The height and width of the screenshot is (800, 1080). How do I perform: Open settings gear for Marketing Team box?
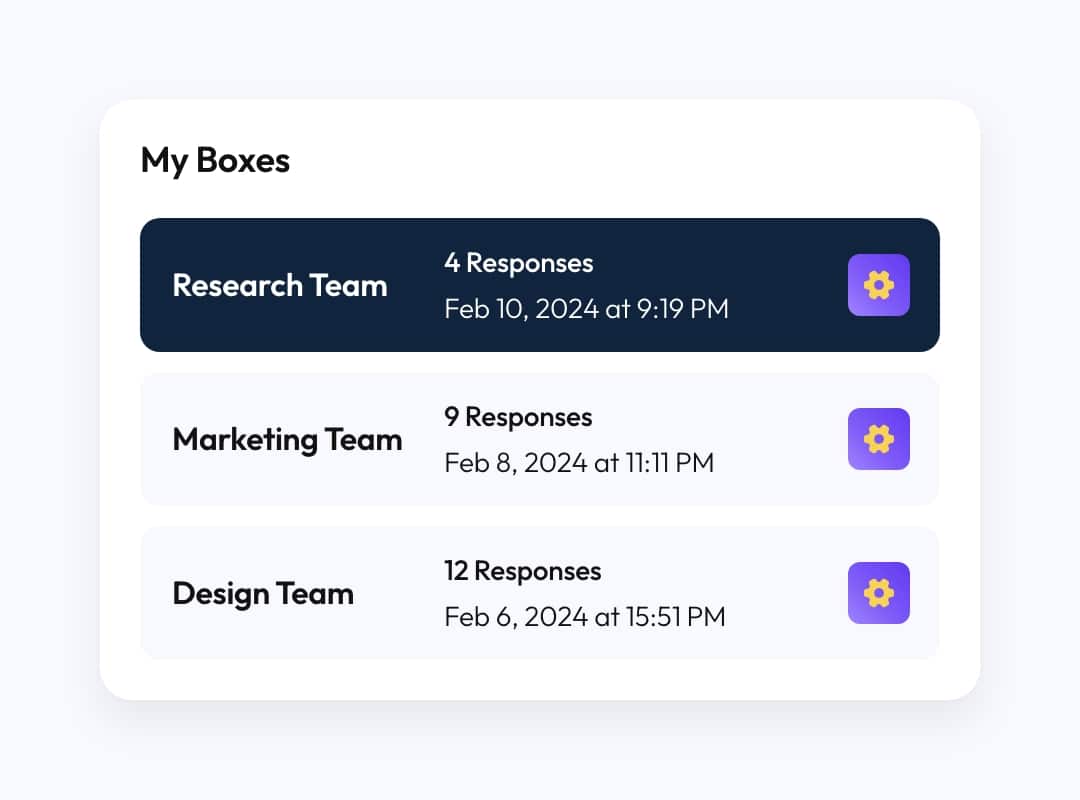(878, 439)
